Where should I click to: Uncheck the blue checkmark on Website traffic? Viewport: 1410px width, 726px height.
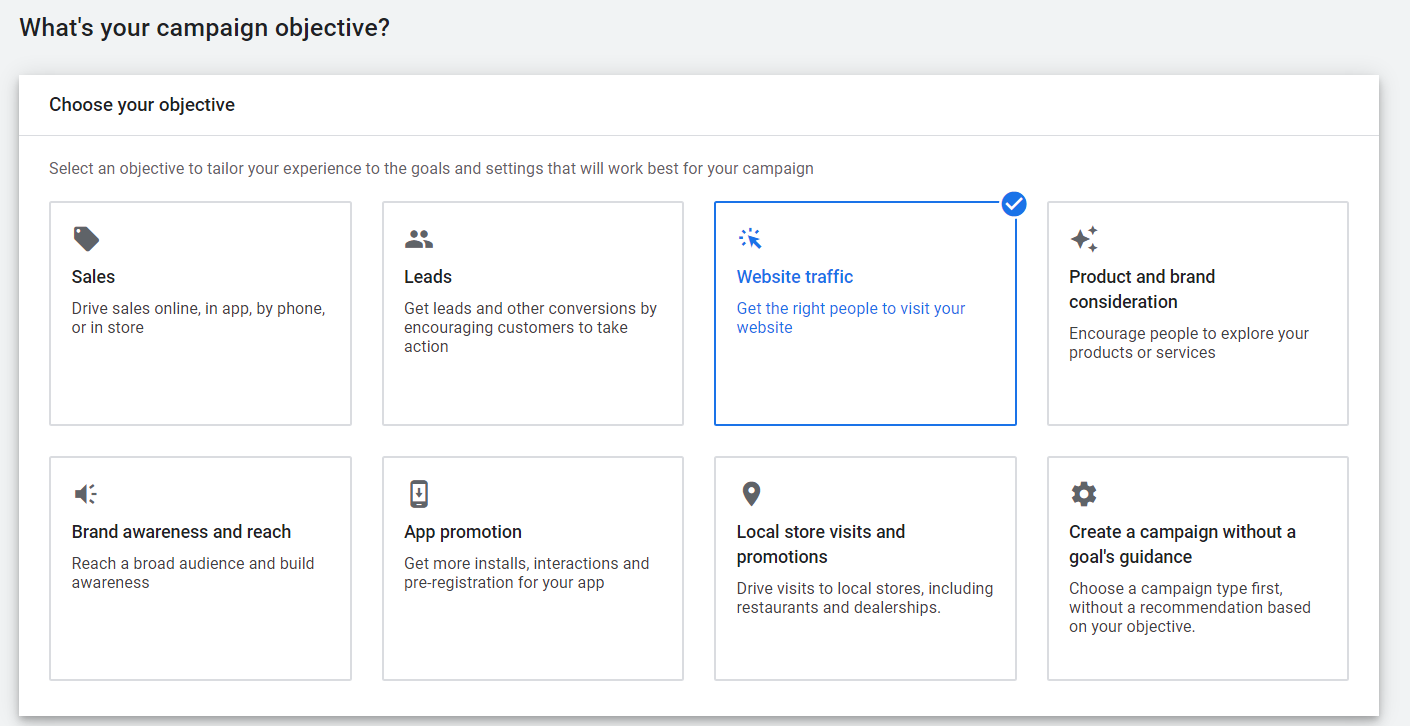1014,204
